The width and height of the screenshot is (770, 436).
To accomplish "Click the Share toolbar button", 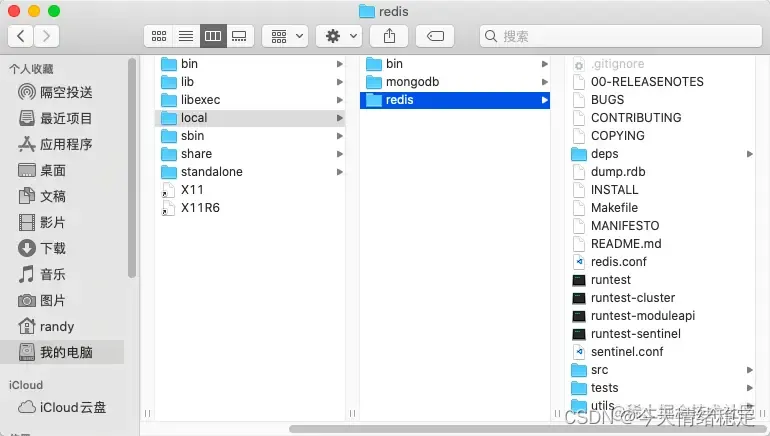I will (x=389, y=36).
